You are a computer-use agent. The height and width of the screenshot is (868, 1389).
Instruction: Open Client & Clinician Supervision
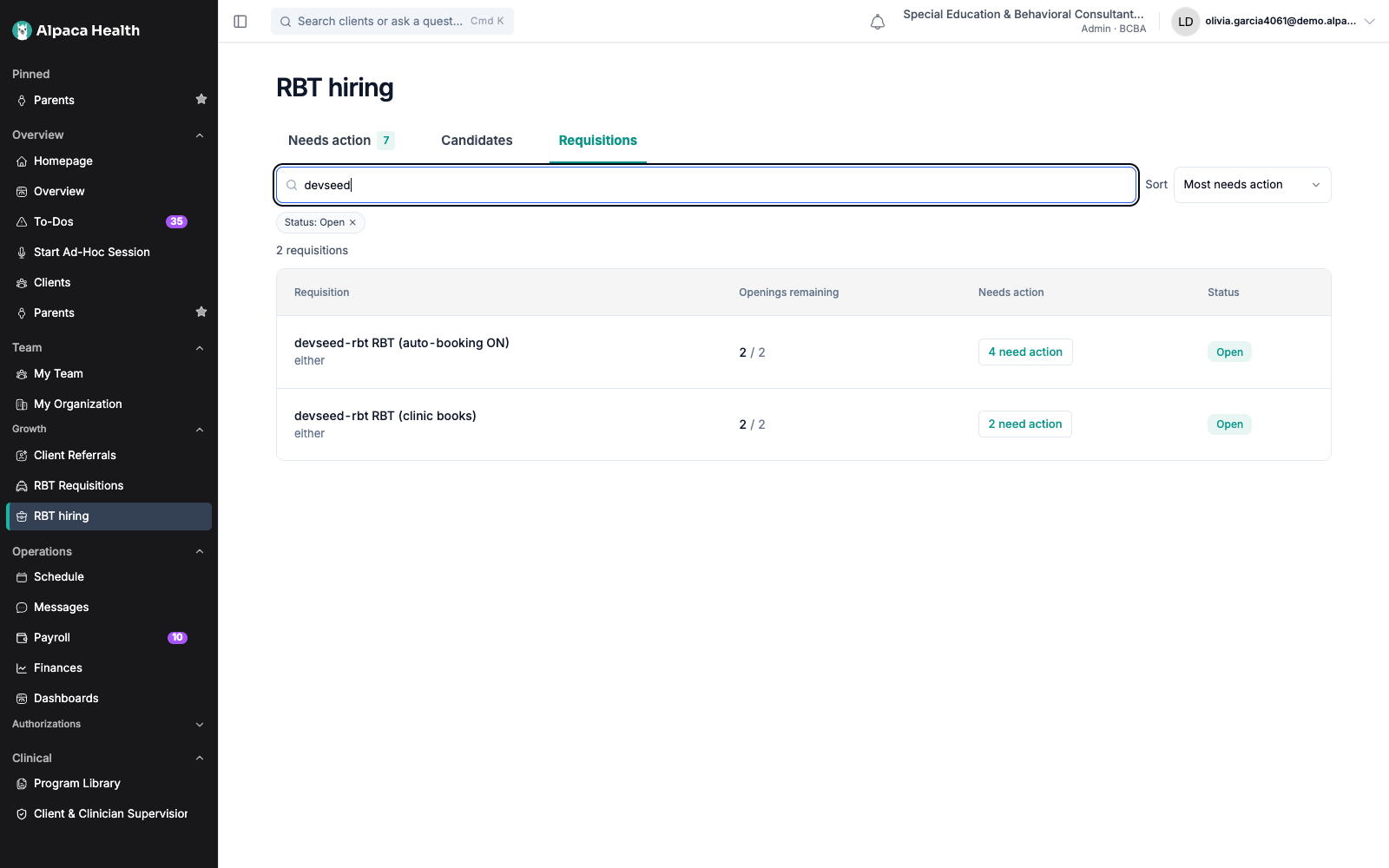[109, 814]
